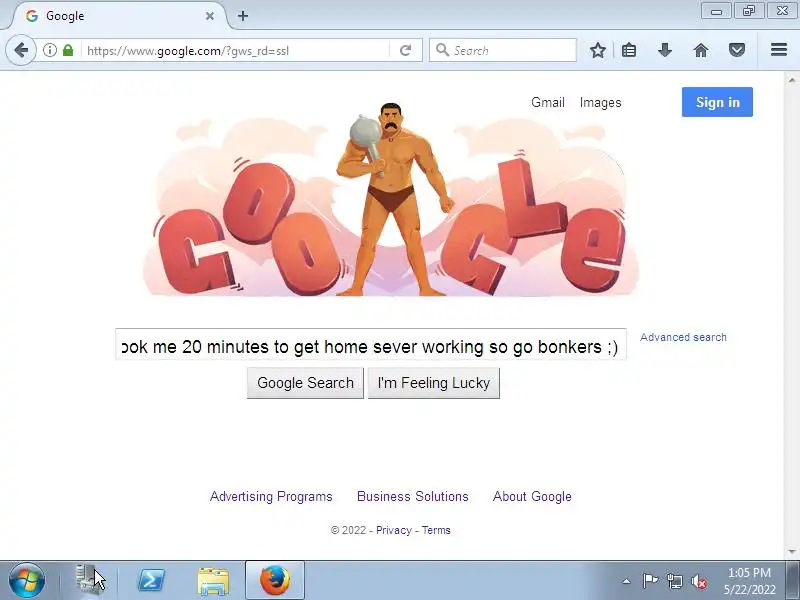Open About Google link
The width and height of the screenshot is (800, 600).
coord(532,496)
